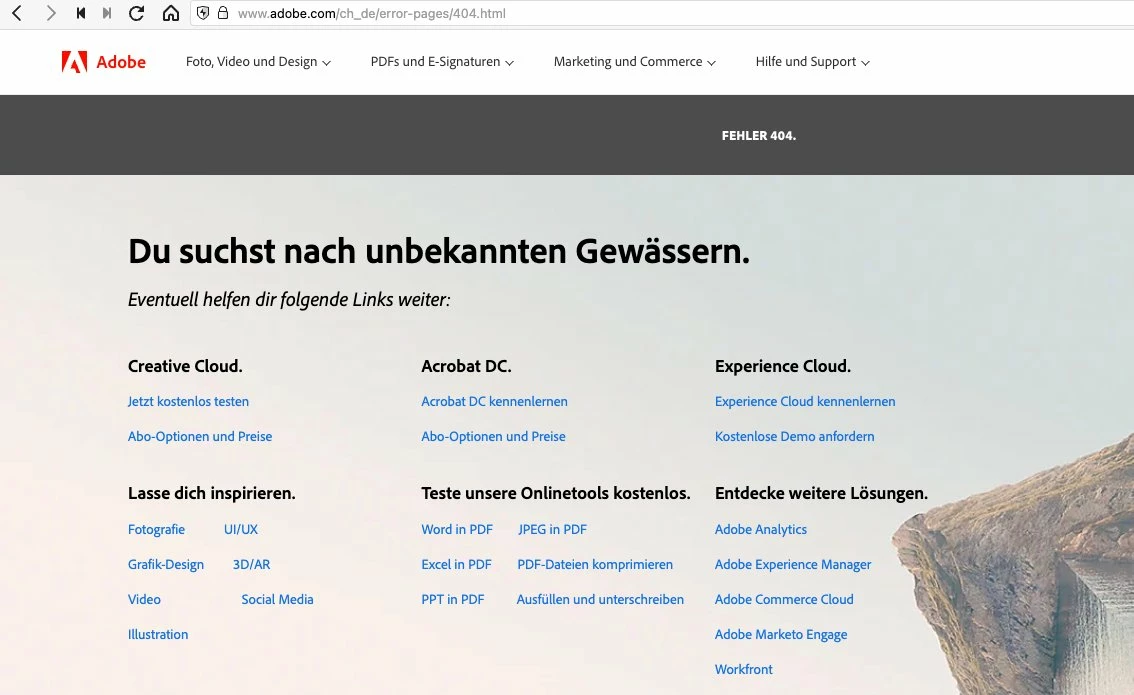Click the fast-forward (skip to end) icon
1134x695 pixels.
pos(107,13)
